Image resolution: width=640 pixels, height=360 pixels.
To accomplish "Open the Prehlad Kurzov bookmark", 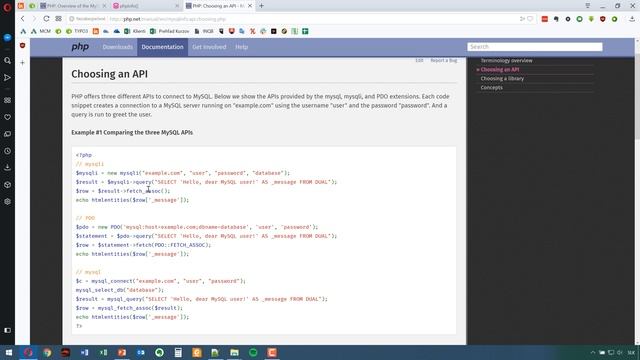I will pyautogui.click(x=170, y=31).
